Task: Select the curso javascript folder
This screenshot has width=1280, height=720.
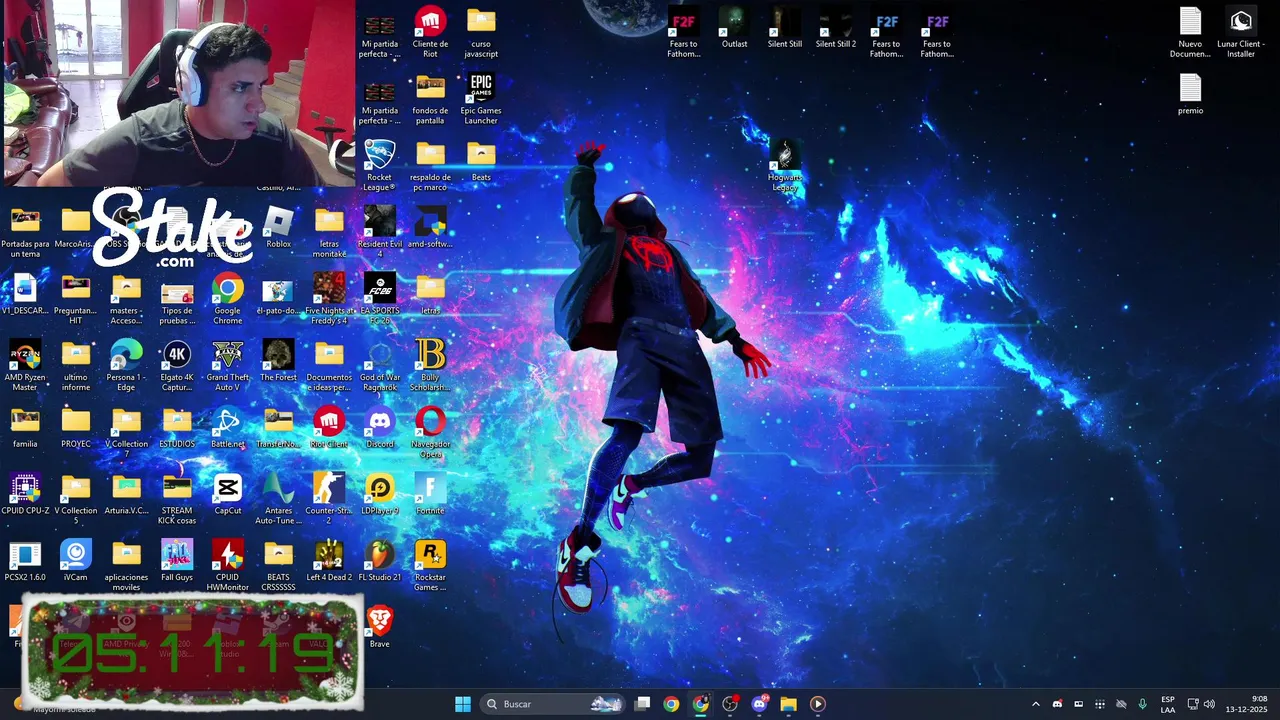Action: [x=481, y=33]
